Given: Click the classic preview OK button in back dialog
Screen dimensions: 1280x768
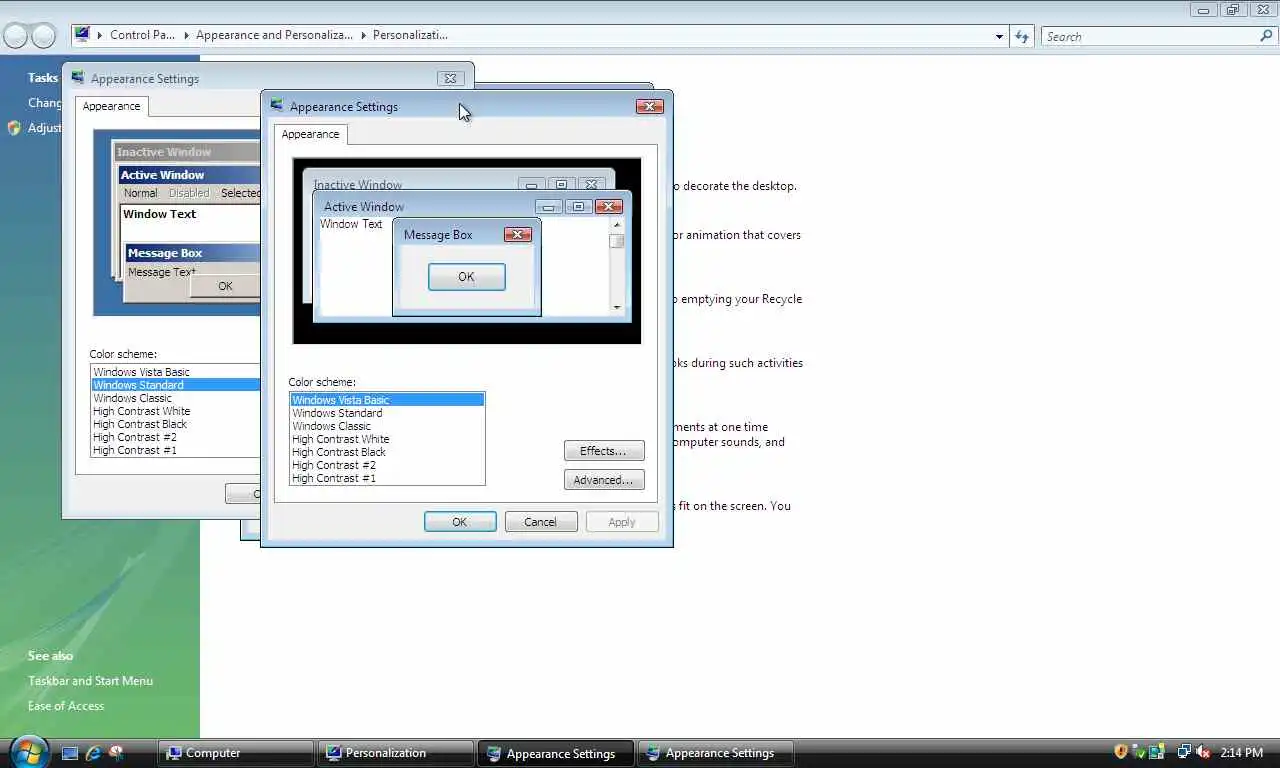Looking at the screenshot, I should [225, 286].
